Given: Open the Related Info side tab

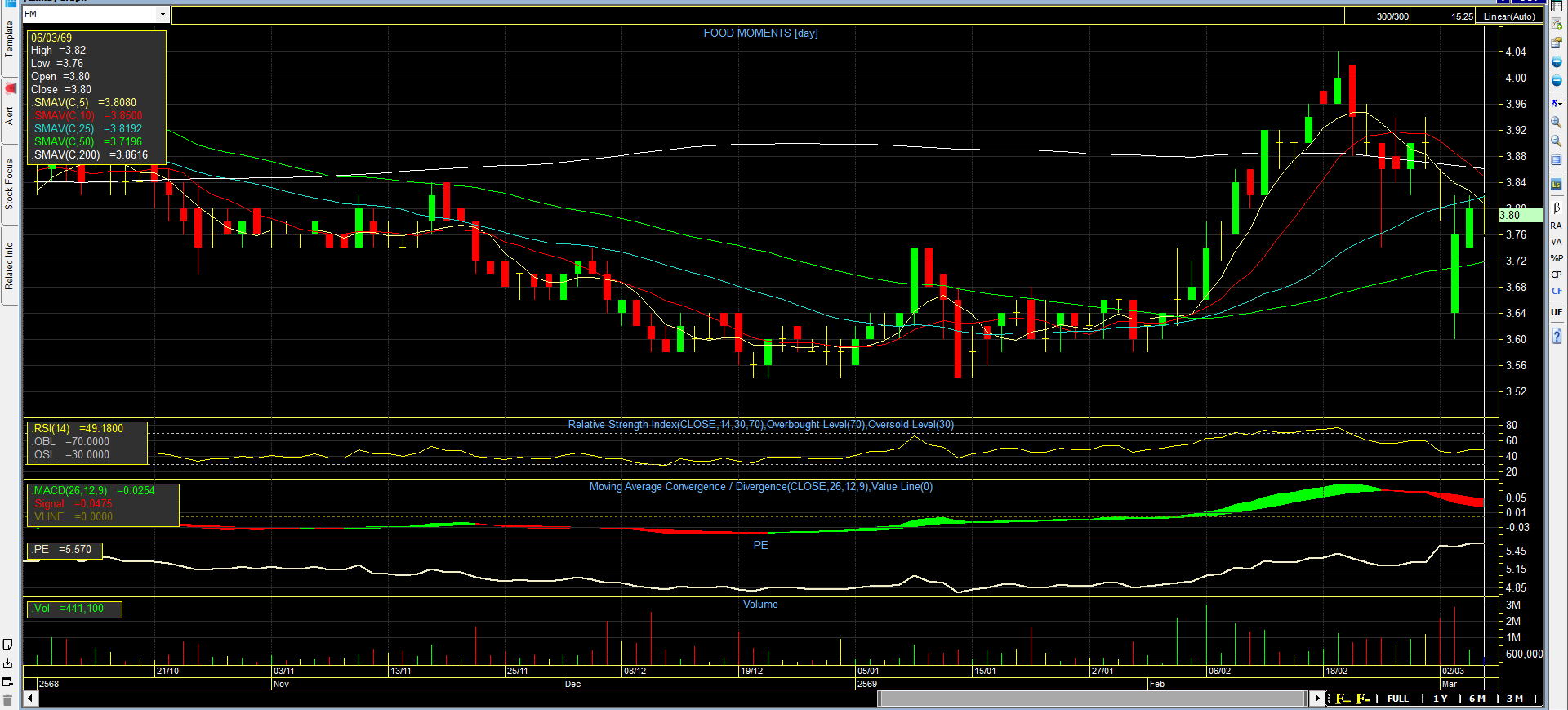Looking at the screenshot, I should (x=10, y=266).
